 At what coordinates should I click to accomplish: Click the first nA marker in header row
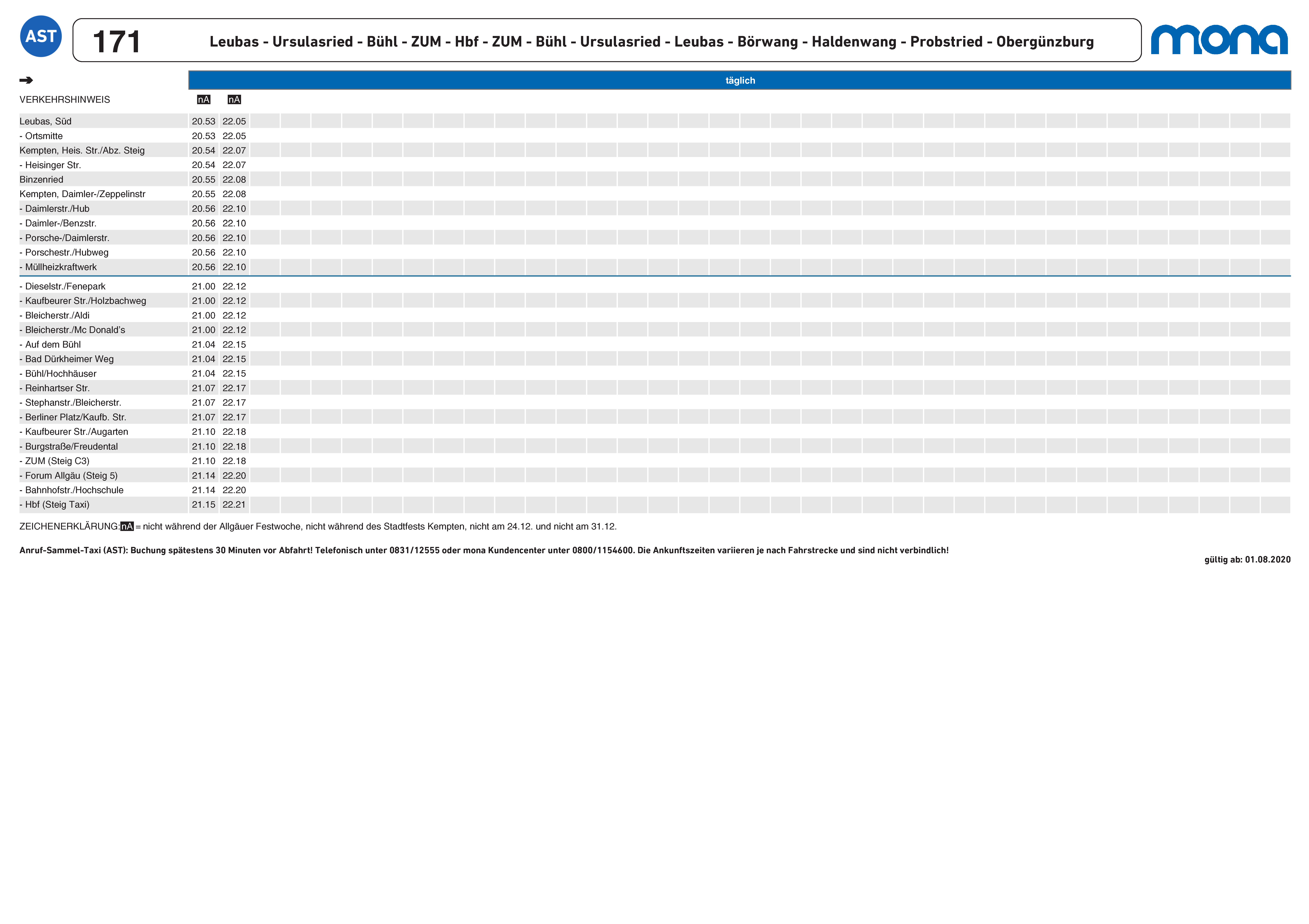pos(204,100)
